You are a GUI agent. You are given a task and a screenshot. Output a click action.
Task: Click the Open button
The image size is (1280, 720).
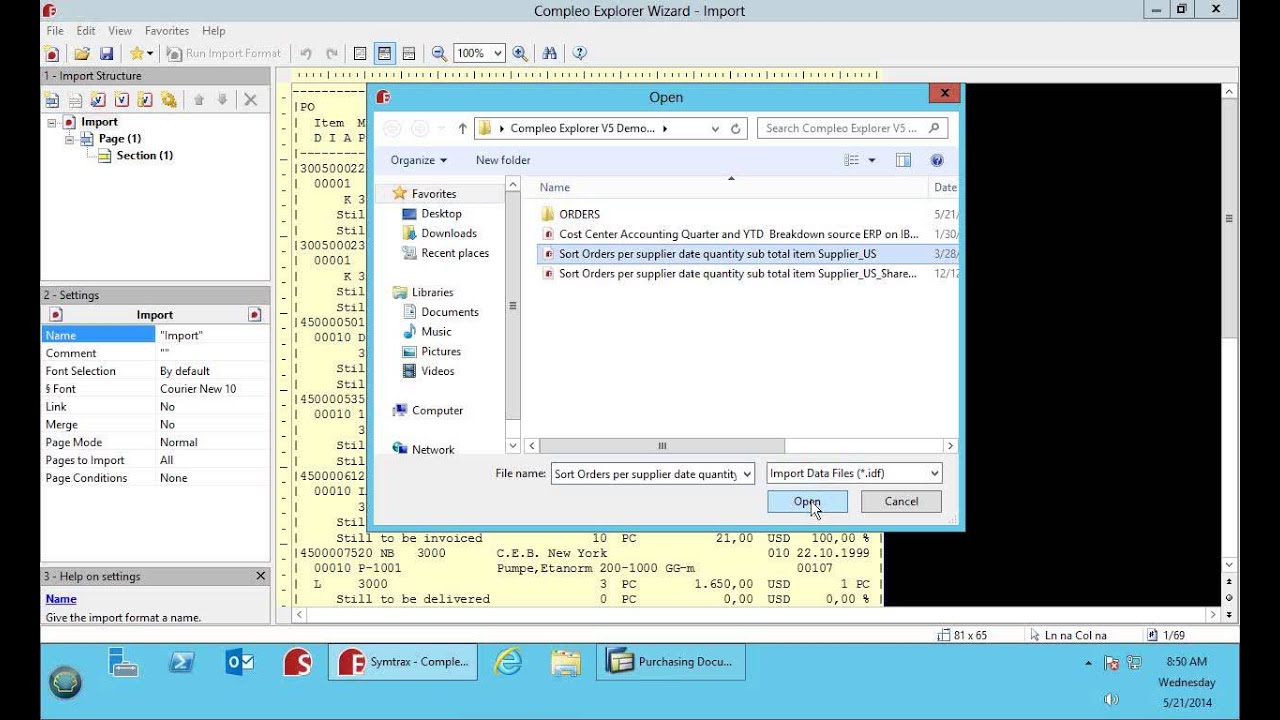click(x=807, y=501)
